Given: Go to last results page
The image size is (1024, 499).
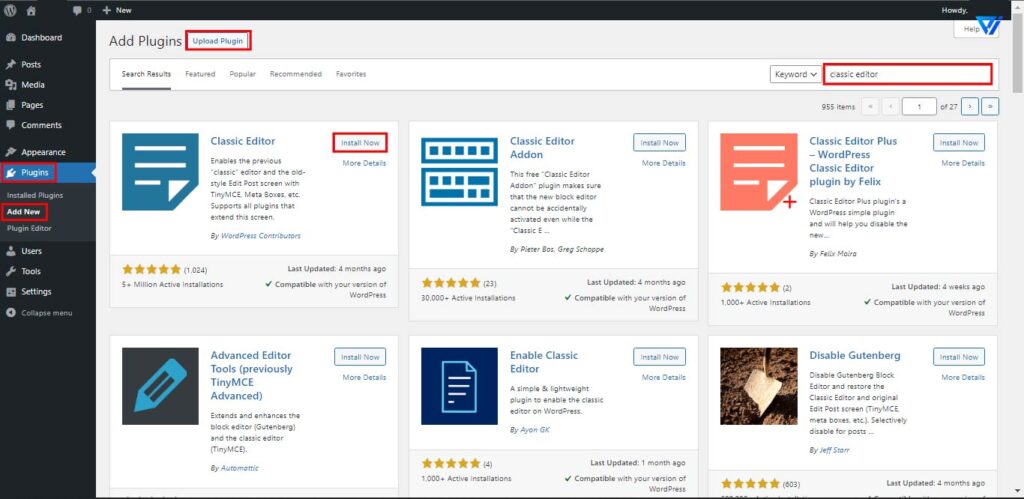Looking at the screenshot, I should (990, 106).
